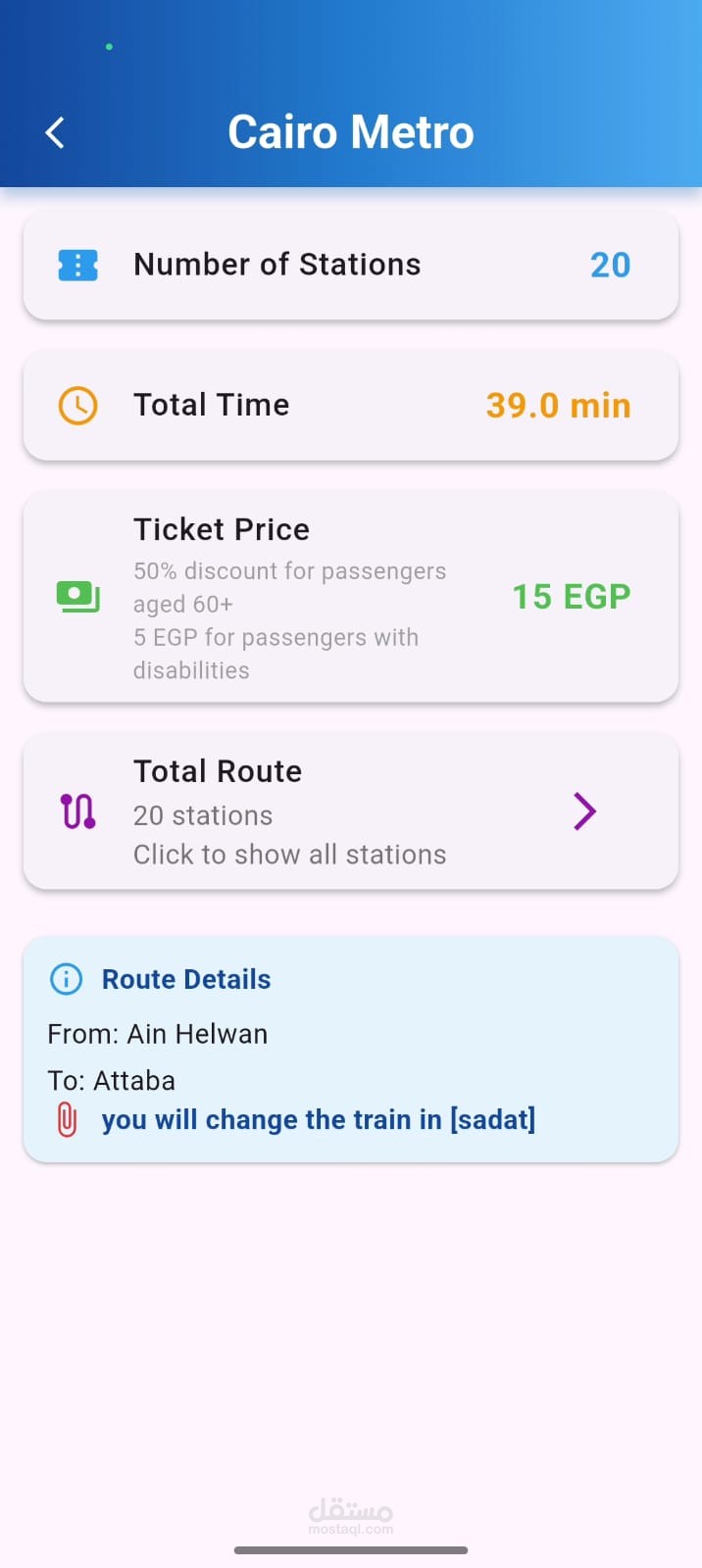The width and height of the screenshot is (702, 1568).
Task: Click the orange clock icon
Action: click(x=78, y=405)
